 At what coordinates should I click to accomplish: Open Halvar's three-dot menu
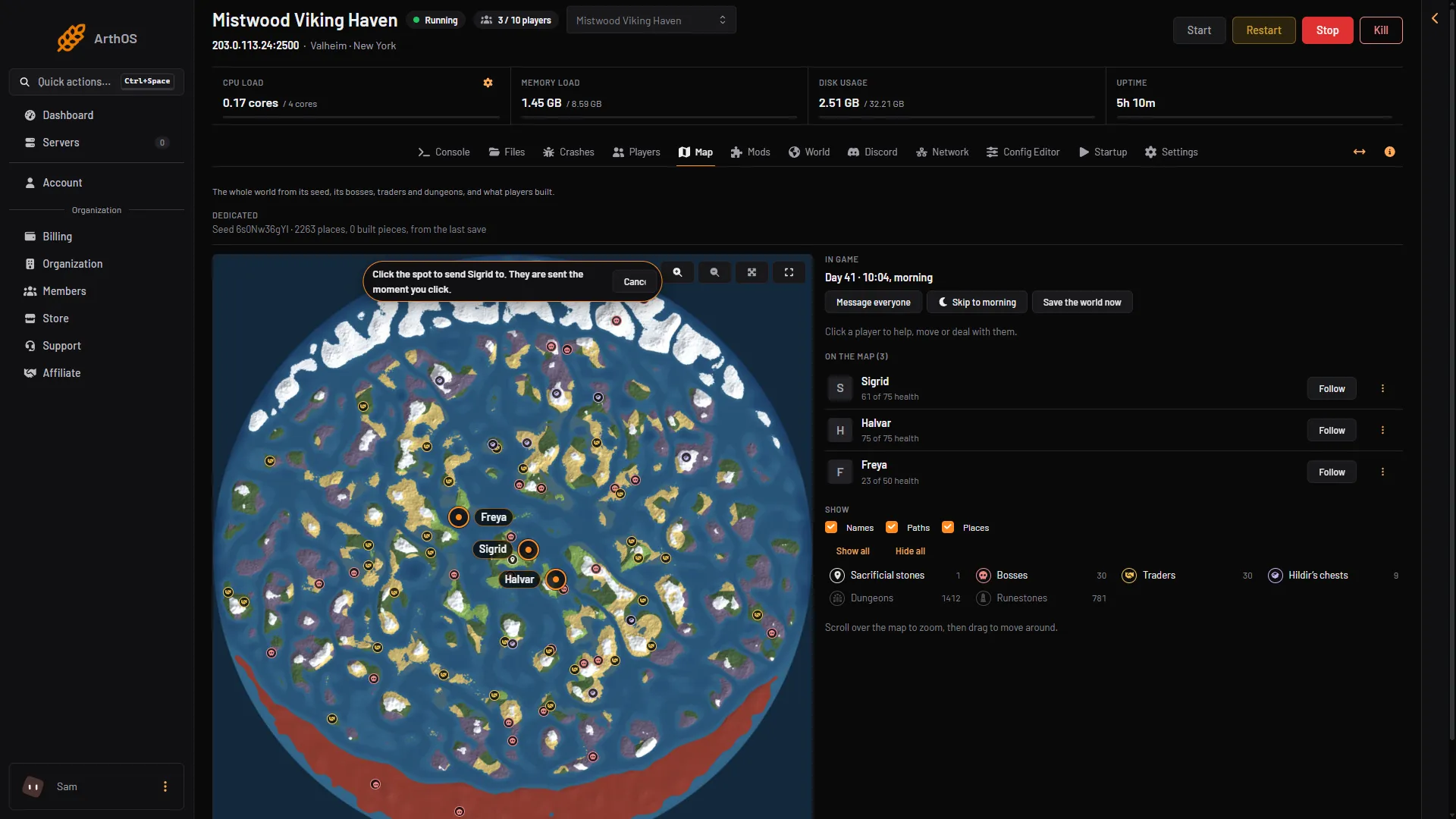(1382, 430)
